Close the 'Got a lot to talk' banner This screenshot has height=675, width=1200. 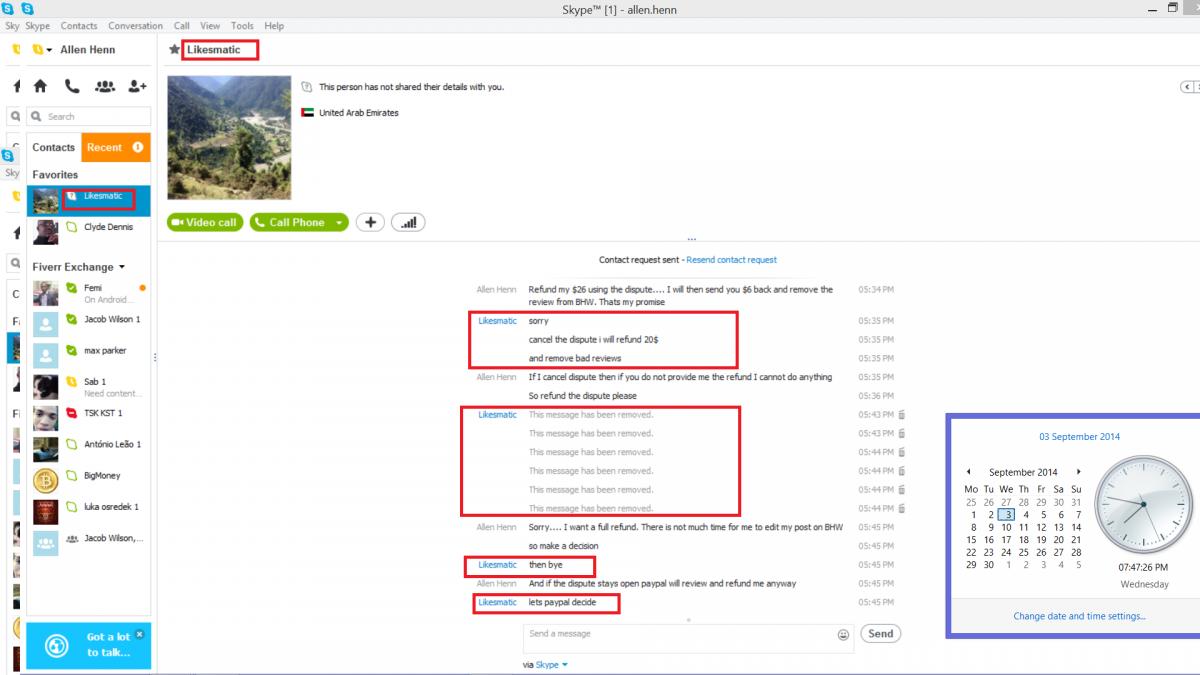(140, 634)
